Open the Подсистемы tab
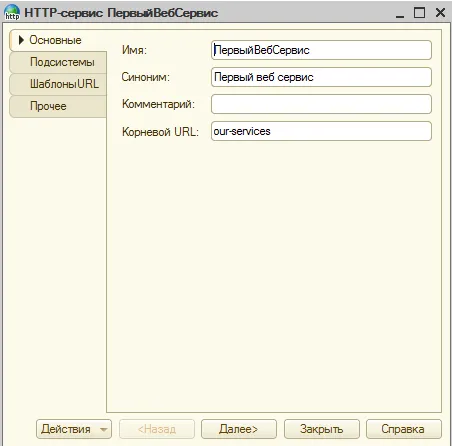The height and width of the screenshot is (446, 452). pos(58,62)
